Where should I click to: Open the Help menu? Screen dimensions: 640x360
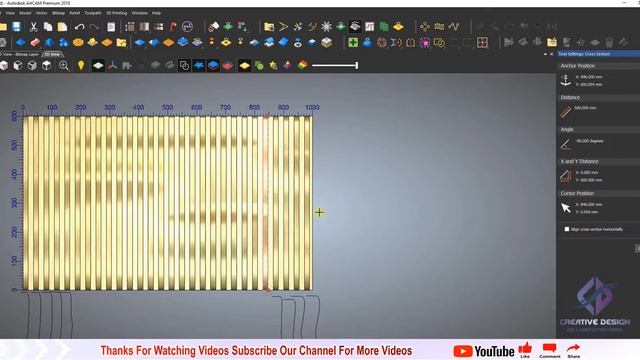[x=156, y=13]
